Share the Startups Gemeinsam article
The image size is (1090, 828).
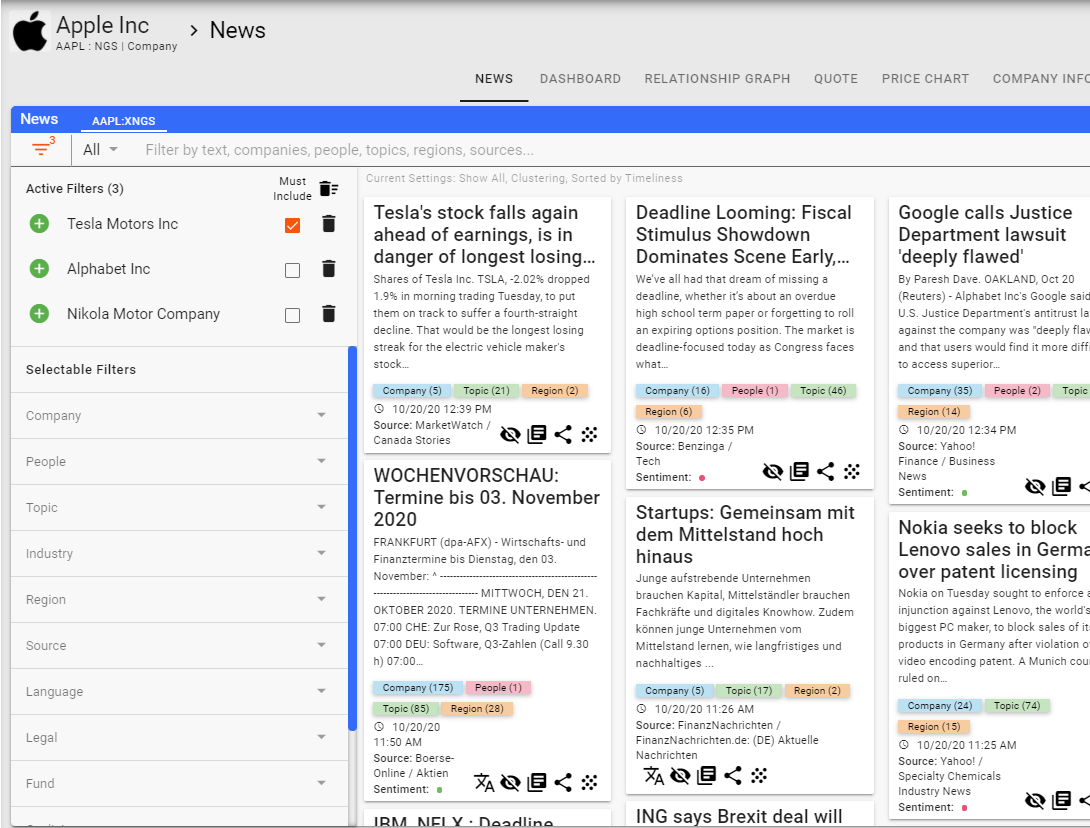733,775
